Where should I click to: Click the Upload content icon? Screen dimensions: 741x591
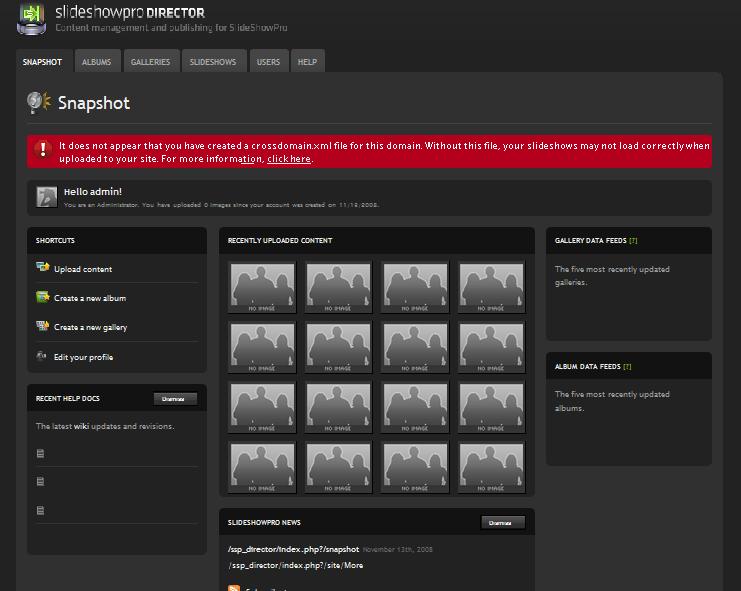click(43, 267)
